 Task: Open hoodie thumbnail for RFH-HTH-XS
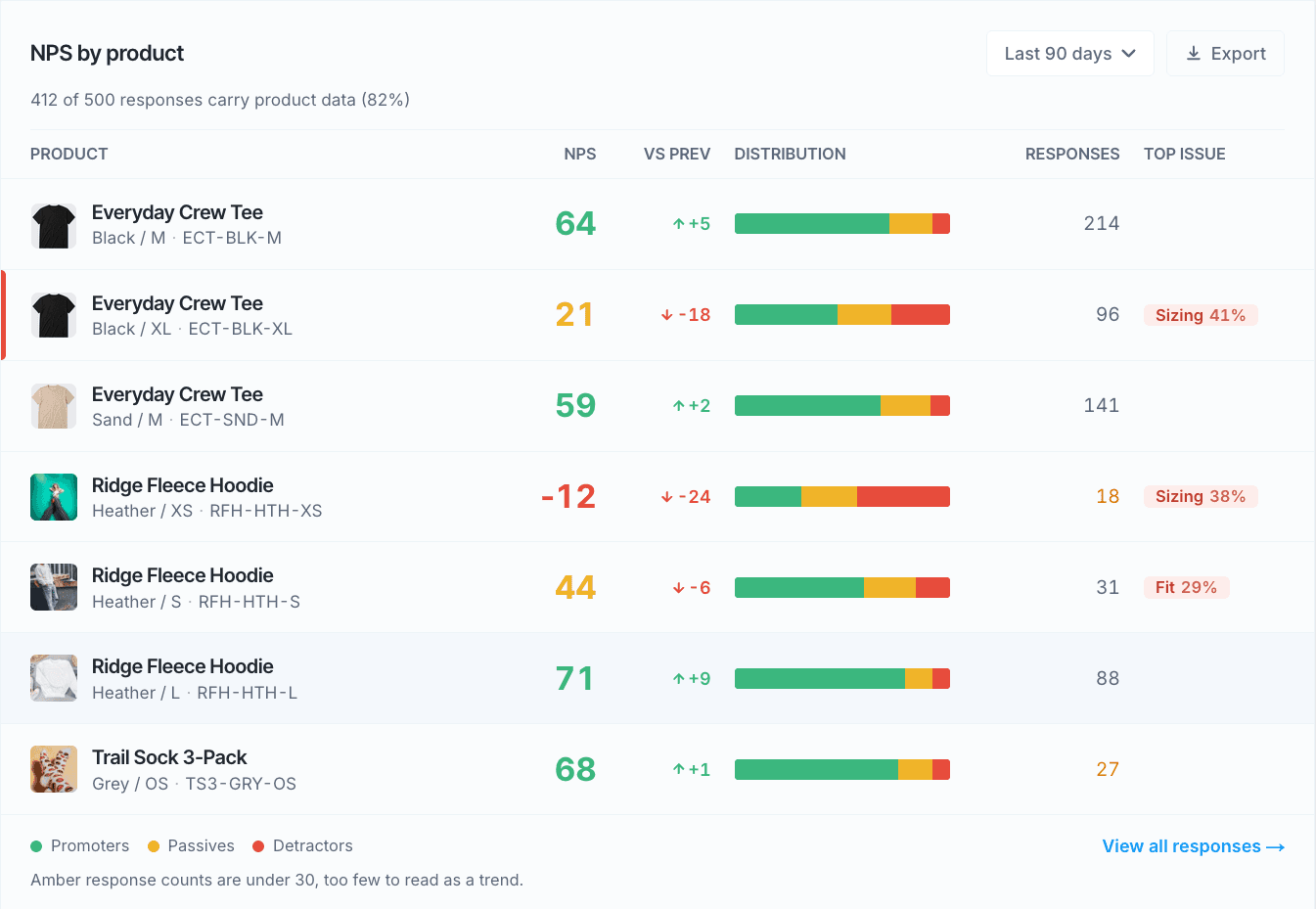coord(54,497)
